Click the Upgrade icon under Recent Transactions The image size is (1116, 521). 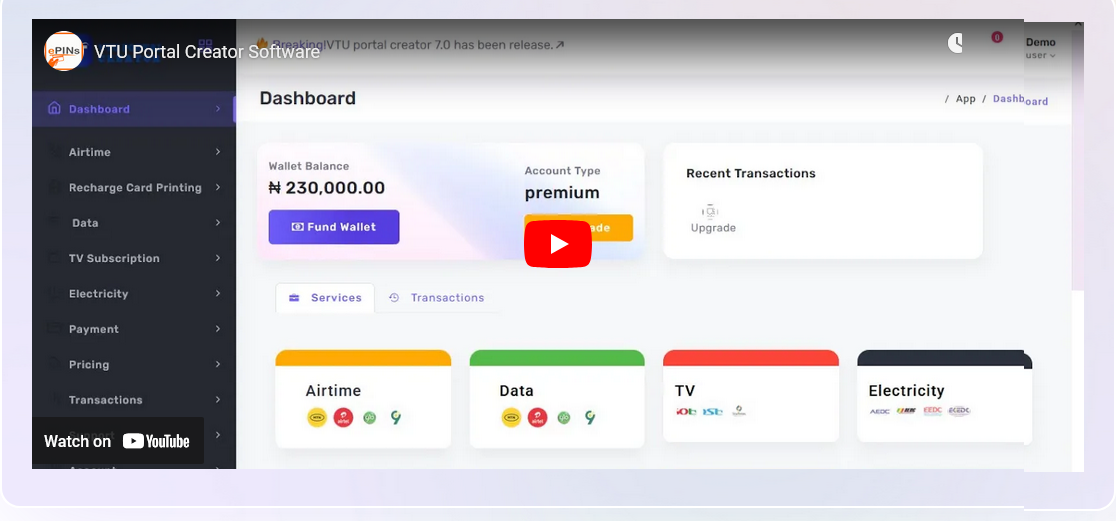[710, 211]
